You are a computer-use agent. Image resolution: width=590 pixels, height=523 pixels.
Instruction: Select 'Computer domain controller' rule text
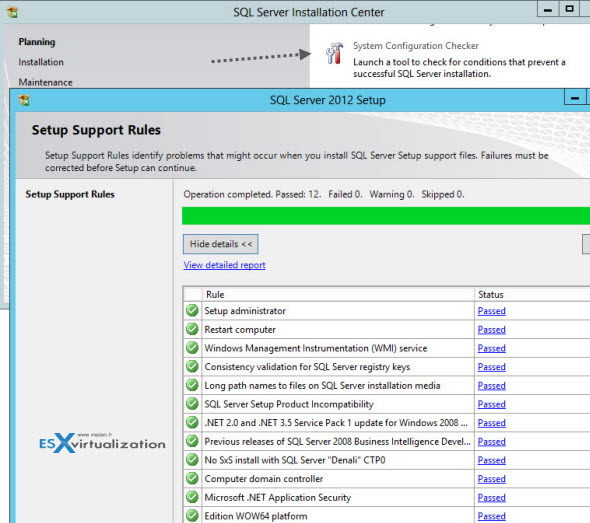tap(264, 479)
